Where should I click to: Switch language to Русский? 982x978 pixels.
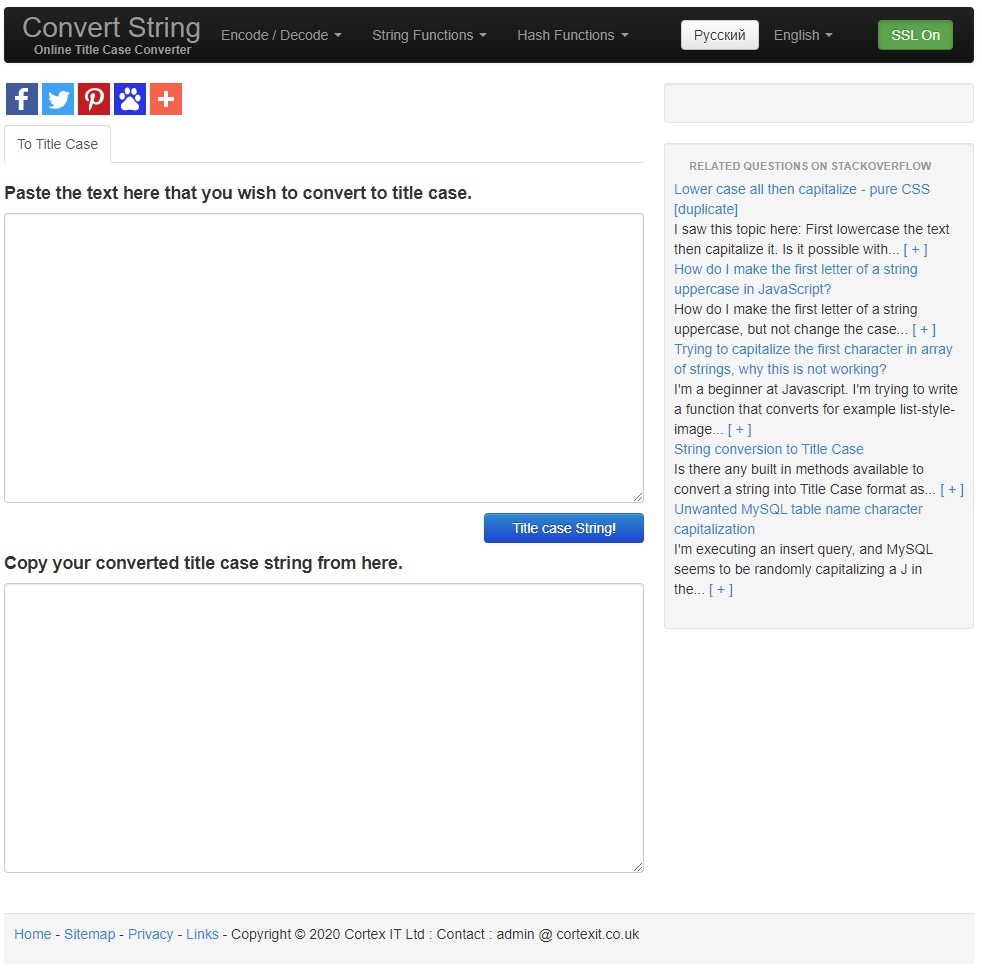click(719, 35)
